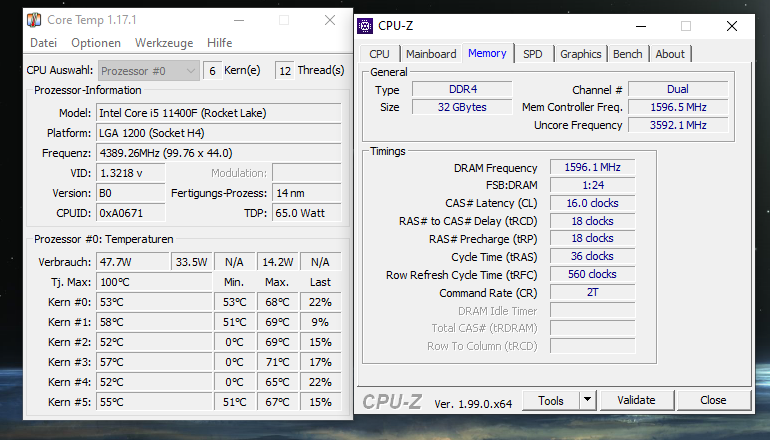Open the Werkzeuge menu in Core Temp
The height and width of the screenshot is (440, 770).
pos(164,43)
